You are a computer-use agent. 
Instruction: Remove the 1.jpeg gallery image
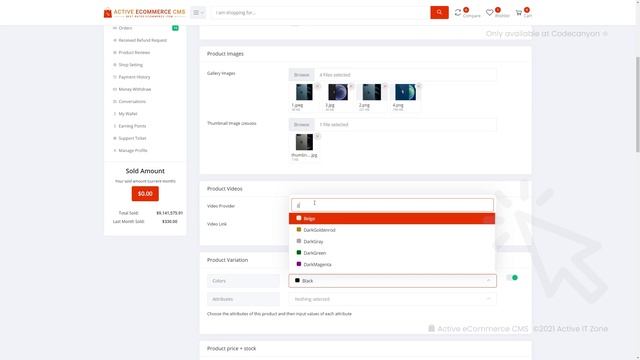tap(318, 86)
